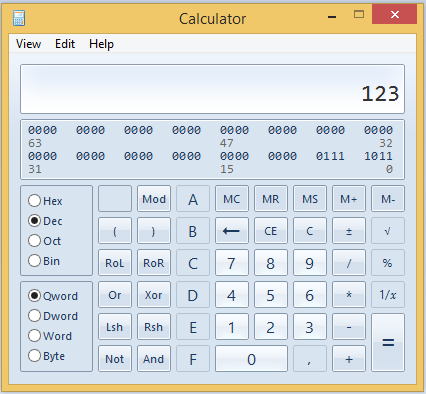Click the And bitwise button
This screenshot has width=426, height=394.
coord(154,359)
